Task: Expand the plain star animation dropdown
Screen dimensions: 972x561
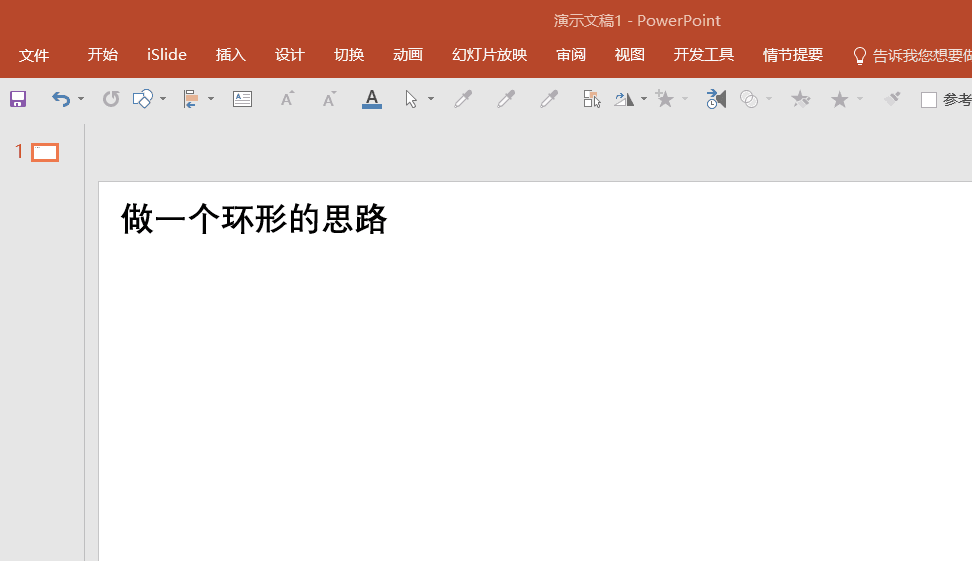Action: click(x=860, y=99)
